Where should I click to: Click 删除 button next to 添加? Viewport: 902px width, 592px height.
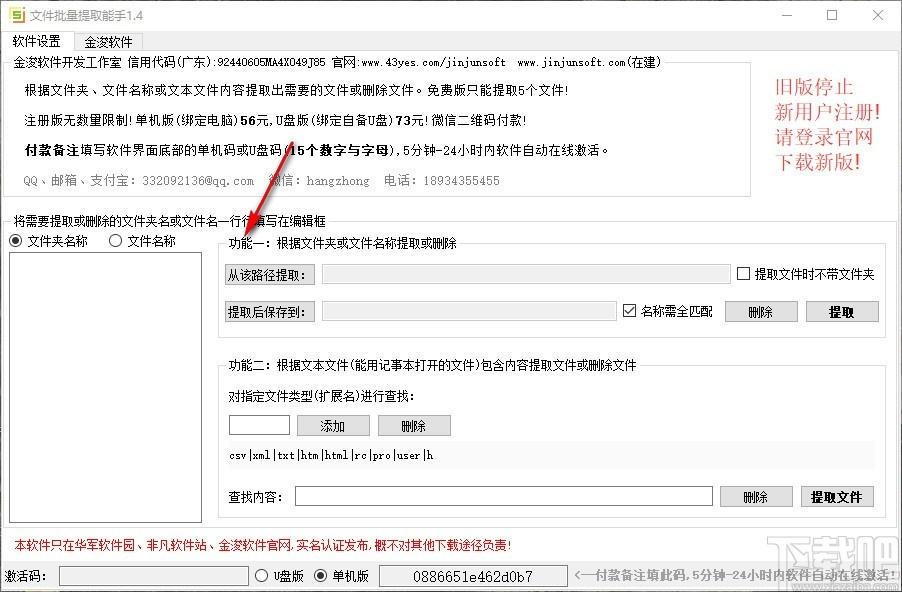click(x=414, y=426)
